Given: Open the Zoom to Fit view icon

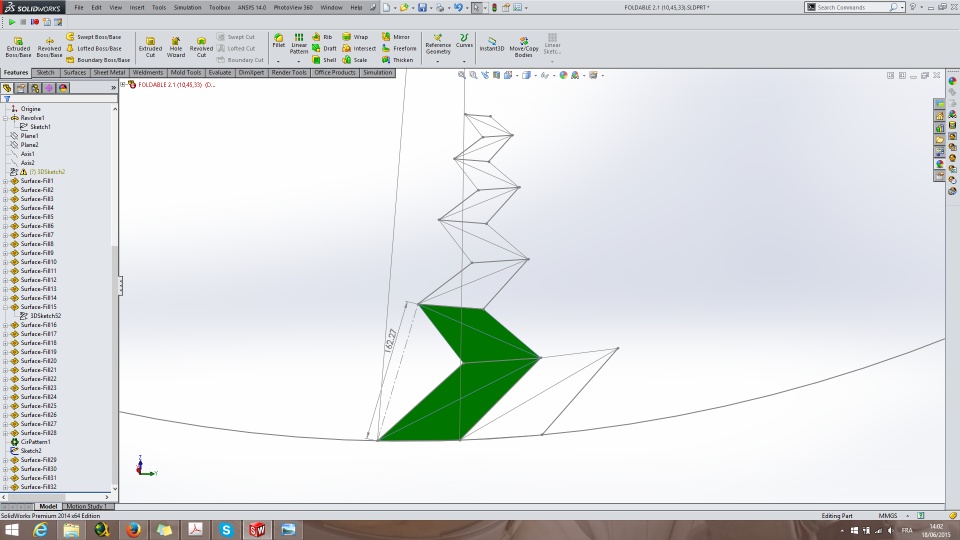Looking at the screenshot, I should point(462,75).
